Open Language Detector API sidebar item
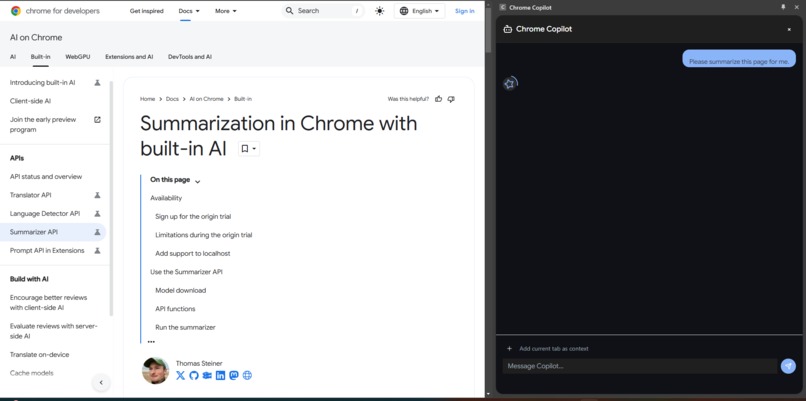The image size is (806, 401). coord(45,214)
